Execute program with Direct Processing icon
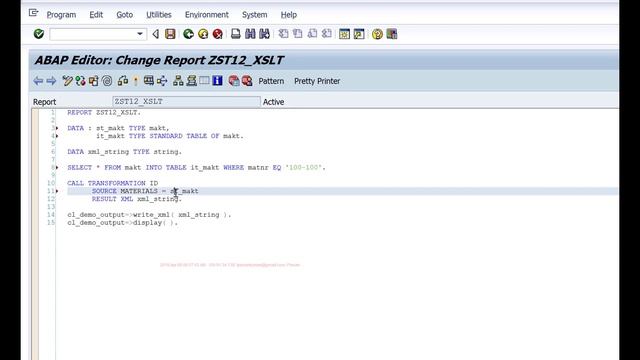This screenshot has height=360, width=640. click(x=149, y=81)
